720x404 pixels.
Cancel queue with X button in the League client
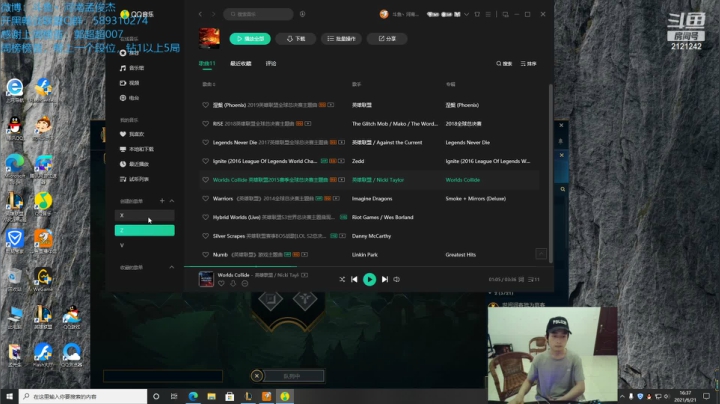257,376
